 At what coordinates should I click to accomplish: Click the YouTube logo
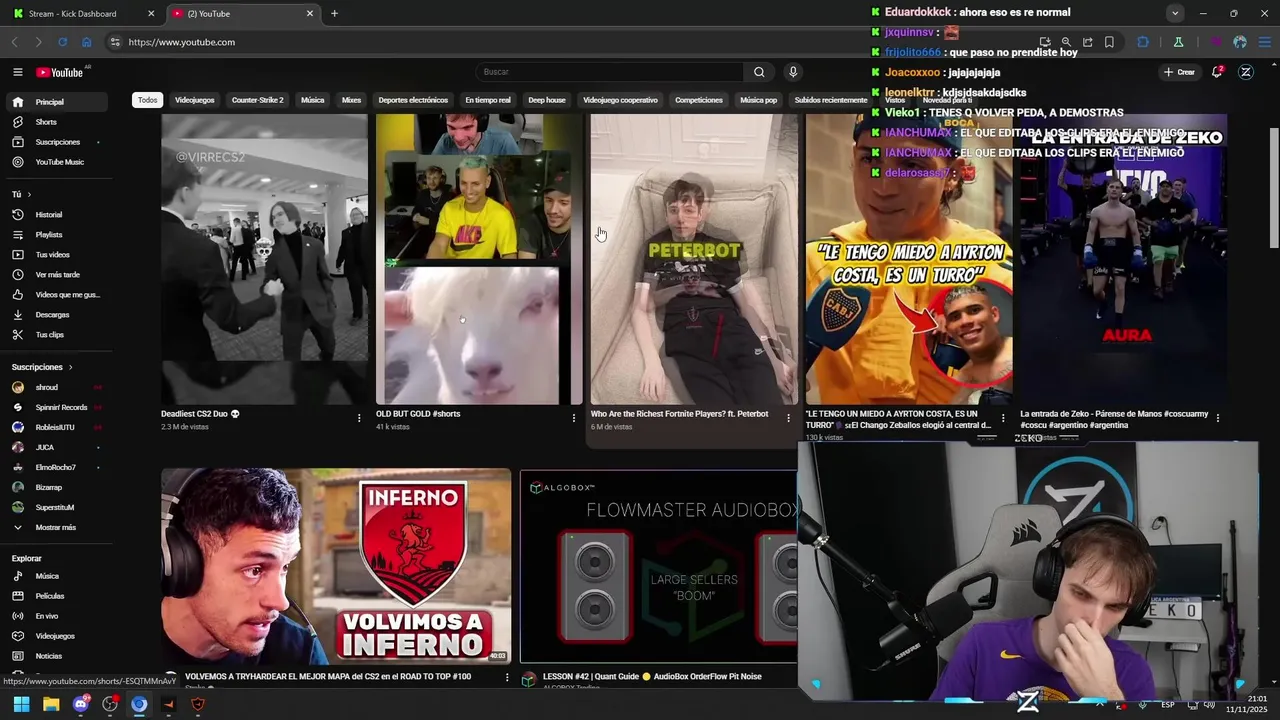pos(60,72)
